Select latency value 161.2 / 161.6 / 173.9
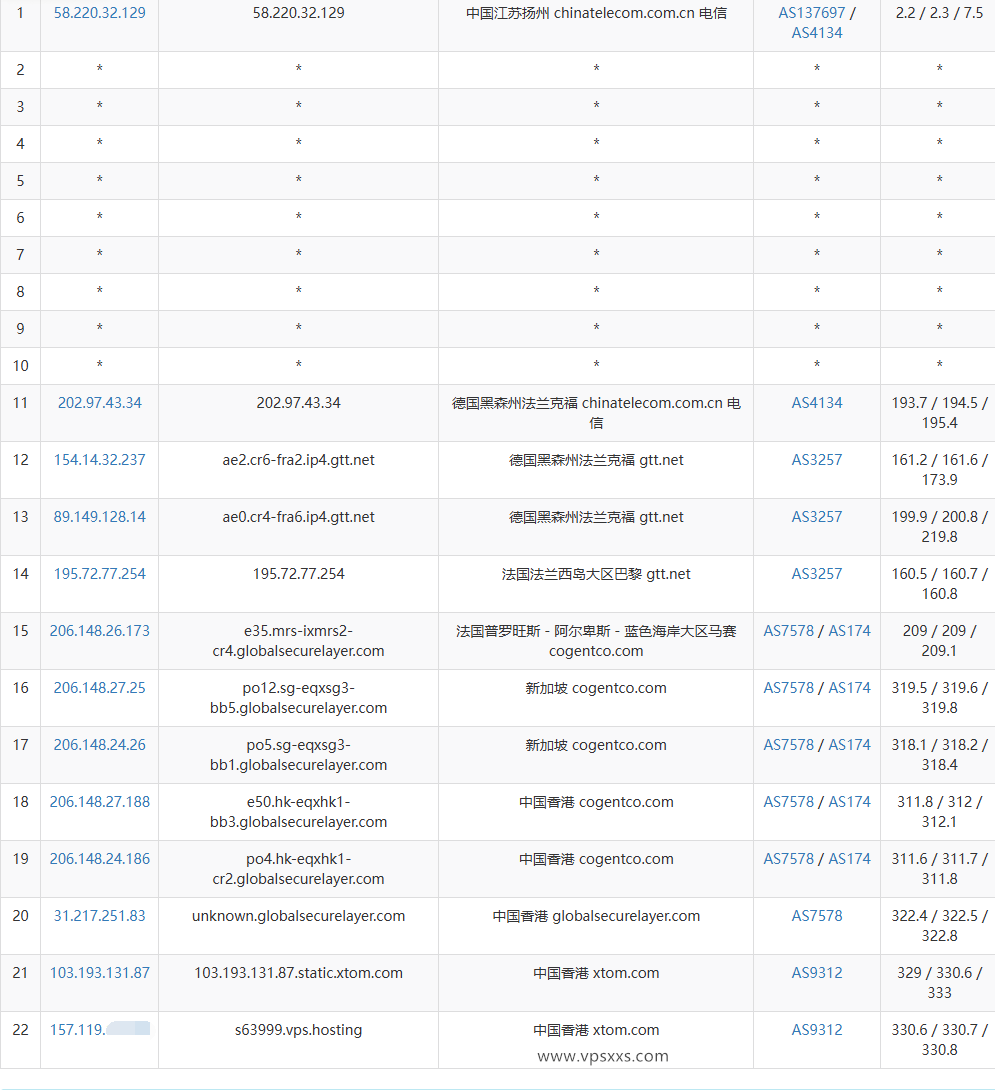Viewport: 995px width, 1090px height. (939, 470)
